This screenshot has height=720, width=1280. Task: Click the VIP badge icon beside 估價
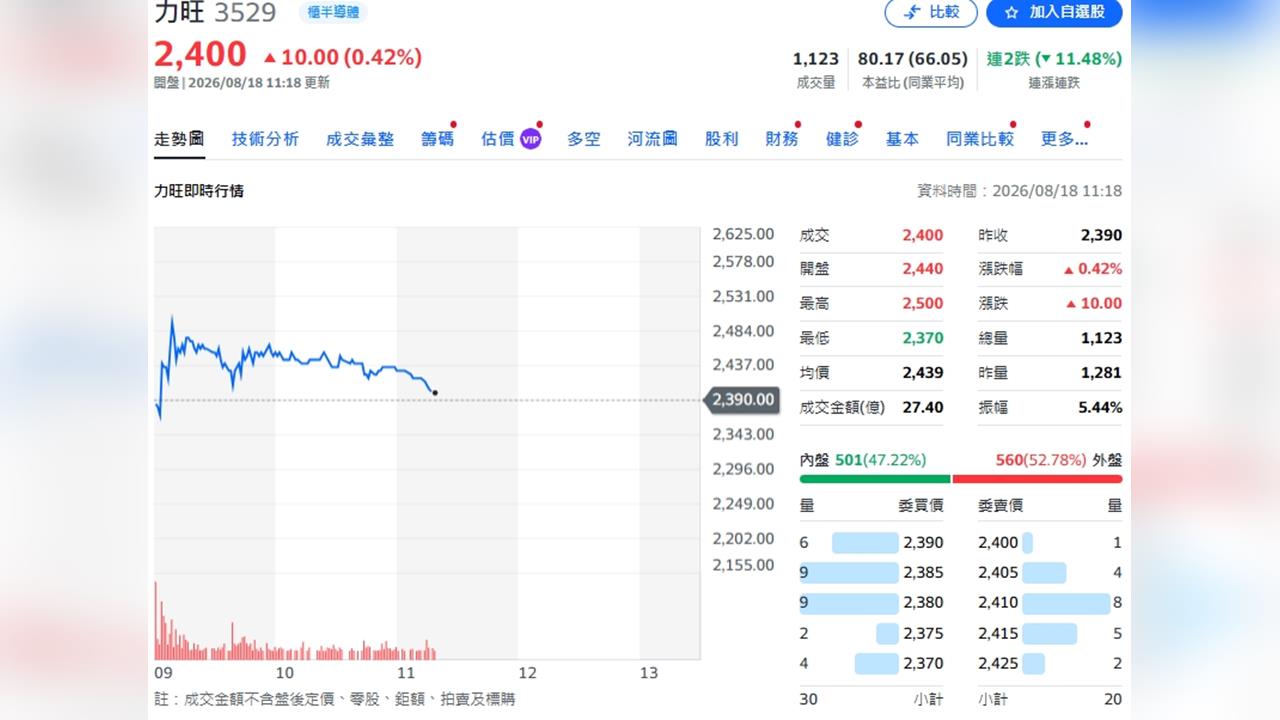(x=530, y=139)
